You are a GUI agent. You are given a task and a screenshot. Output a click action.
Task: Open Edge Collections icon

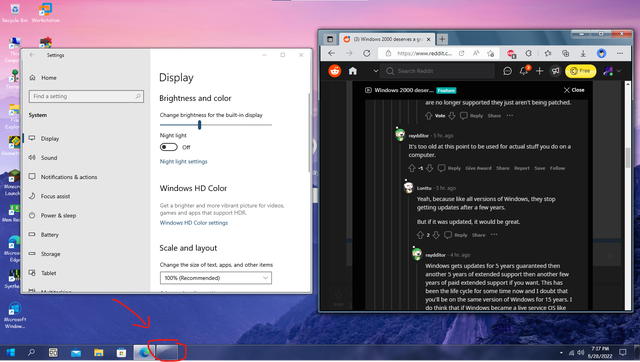[x=565, y=53]
